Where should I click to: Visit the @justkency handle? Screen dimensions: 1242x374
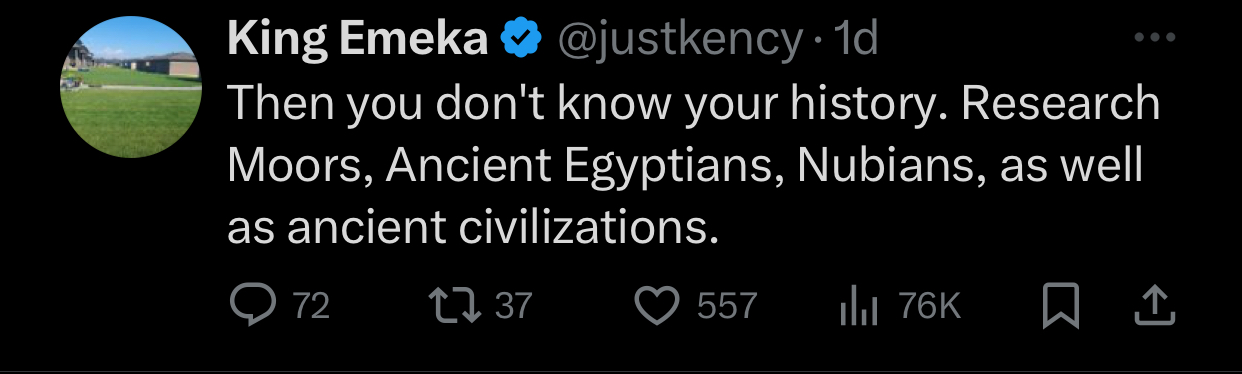(679, 40)
